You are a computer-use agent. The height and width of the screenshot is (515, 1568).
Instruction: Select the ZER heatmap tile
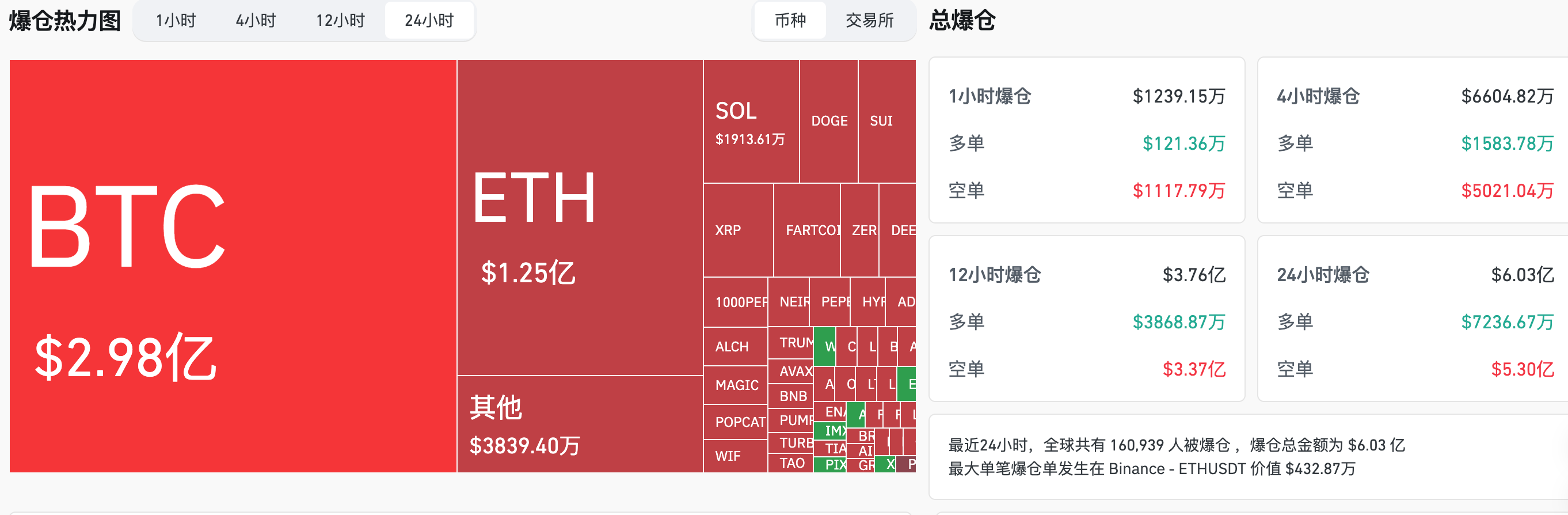(x=859, y=230)
